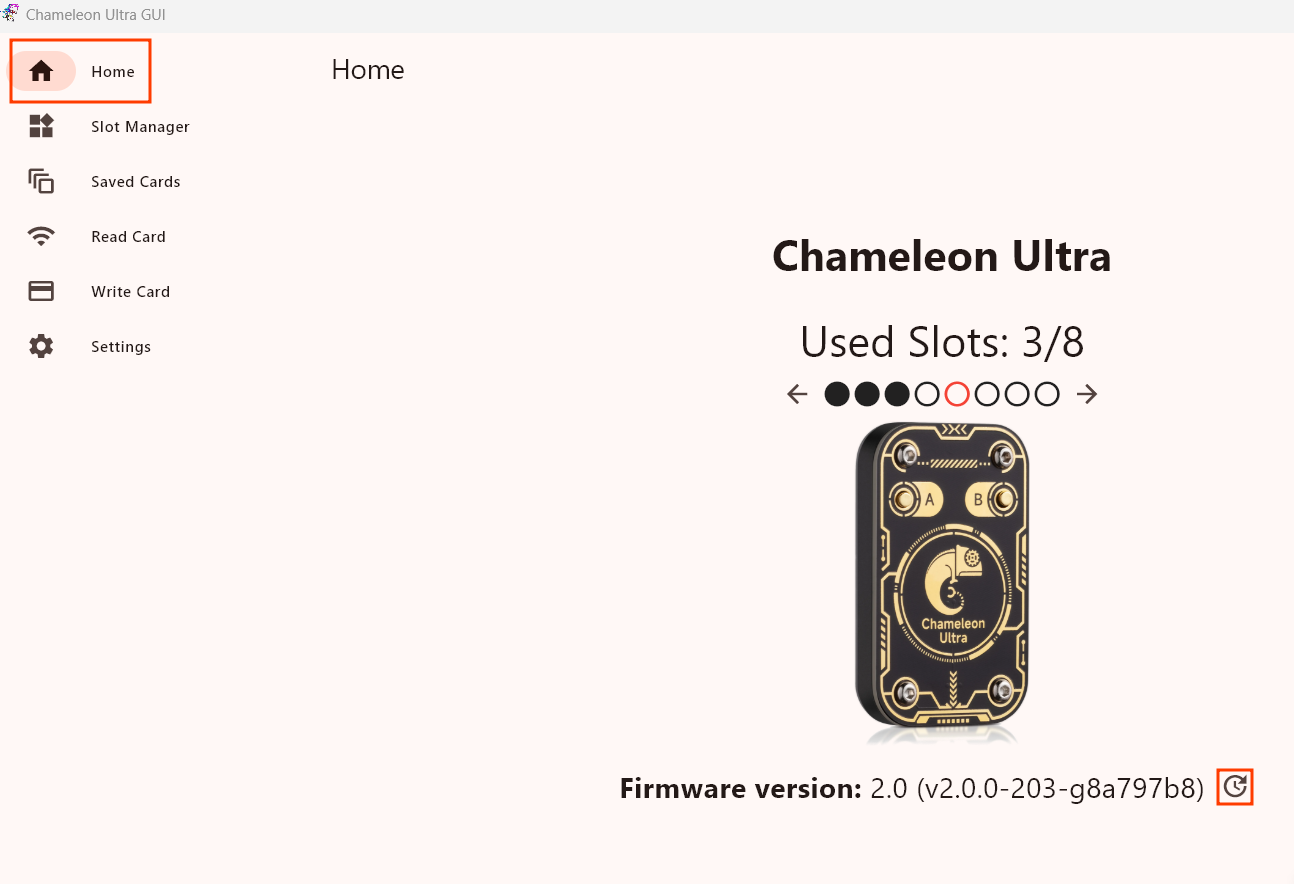
Task: Activate the first filled slot indicator
Action: [x=836, y=394]
